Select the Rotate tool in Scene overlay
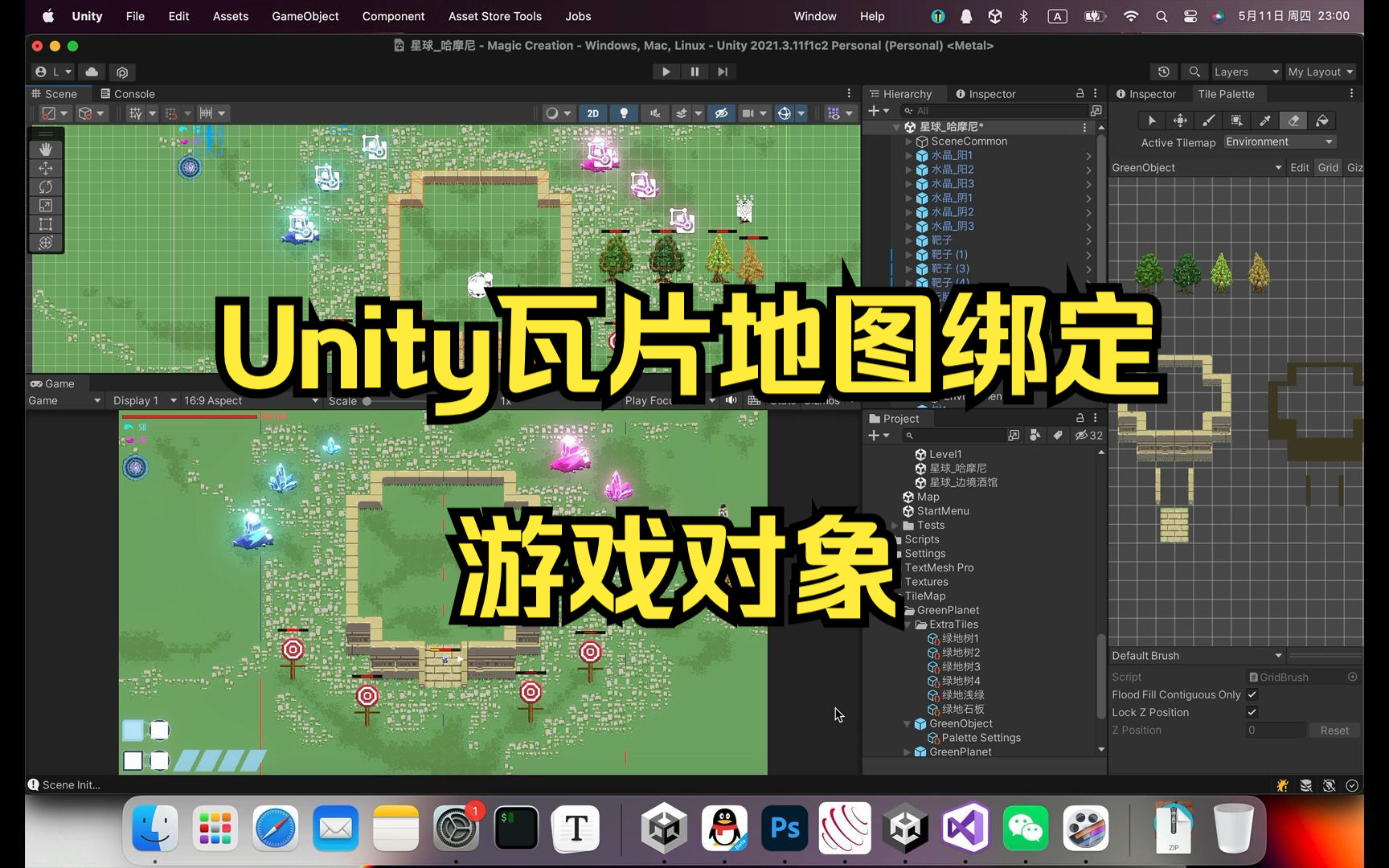The height and width of the screenshot is (868, 1389). click(46, 186)
